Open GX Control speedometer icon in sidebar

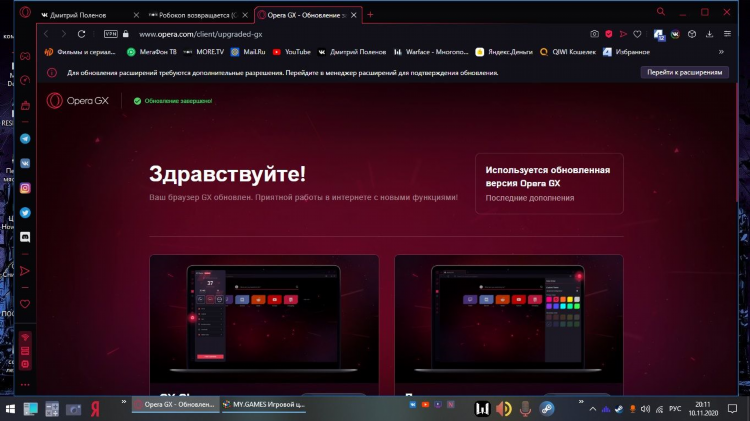click(25, 80)
